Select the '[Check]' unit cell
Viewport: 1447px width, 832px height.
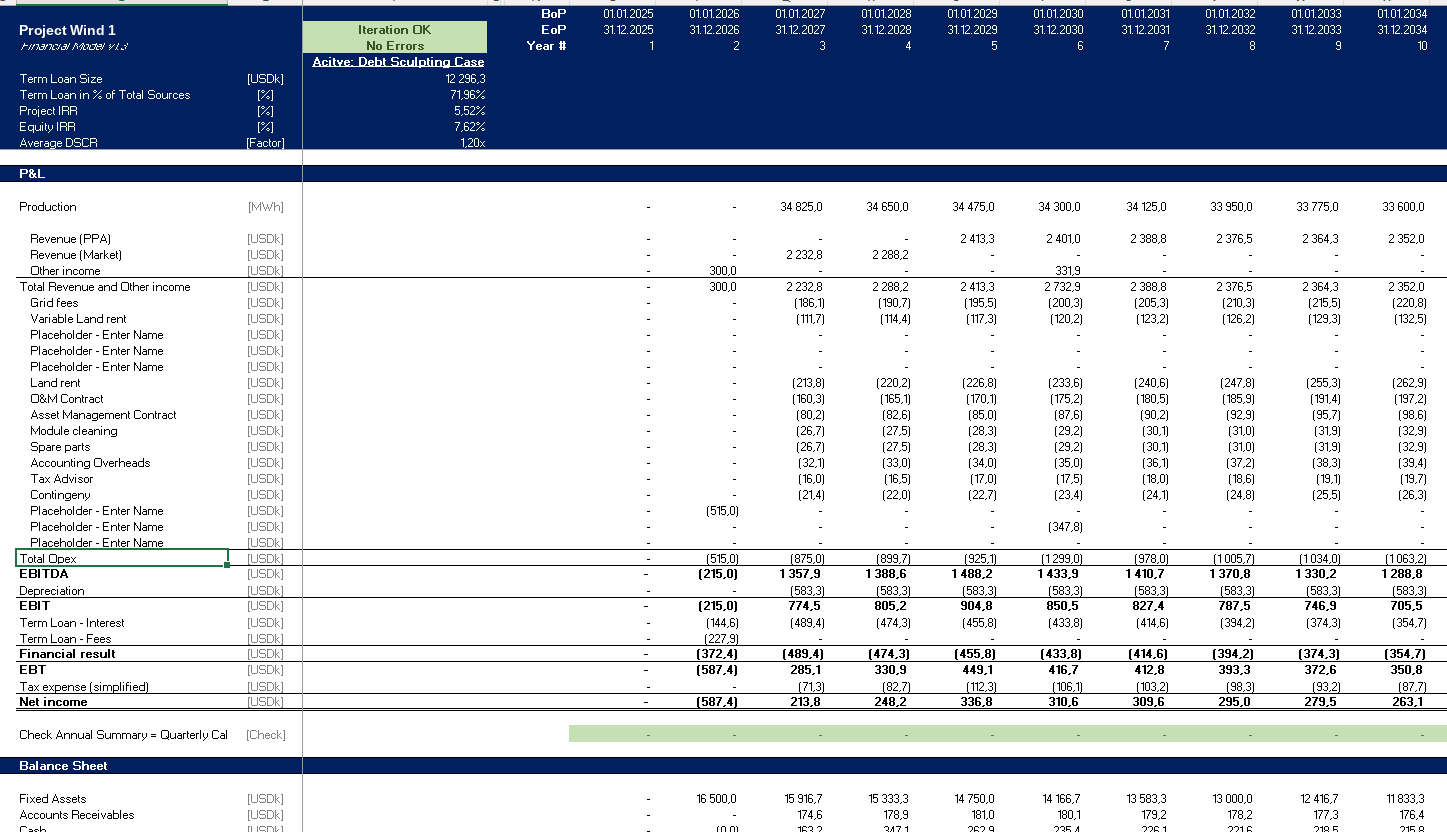(x=266, y=735)
